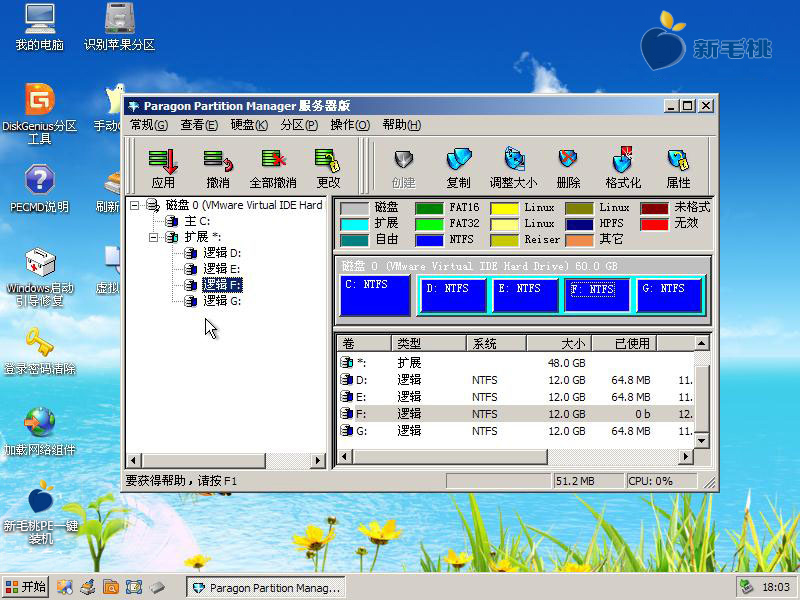Viewport: 800px width, 600px height.
Task: Select D: NTFS block in disk map
Action: (453, 295)
